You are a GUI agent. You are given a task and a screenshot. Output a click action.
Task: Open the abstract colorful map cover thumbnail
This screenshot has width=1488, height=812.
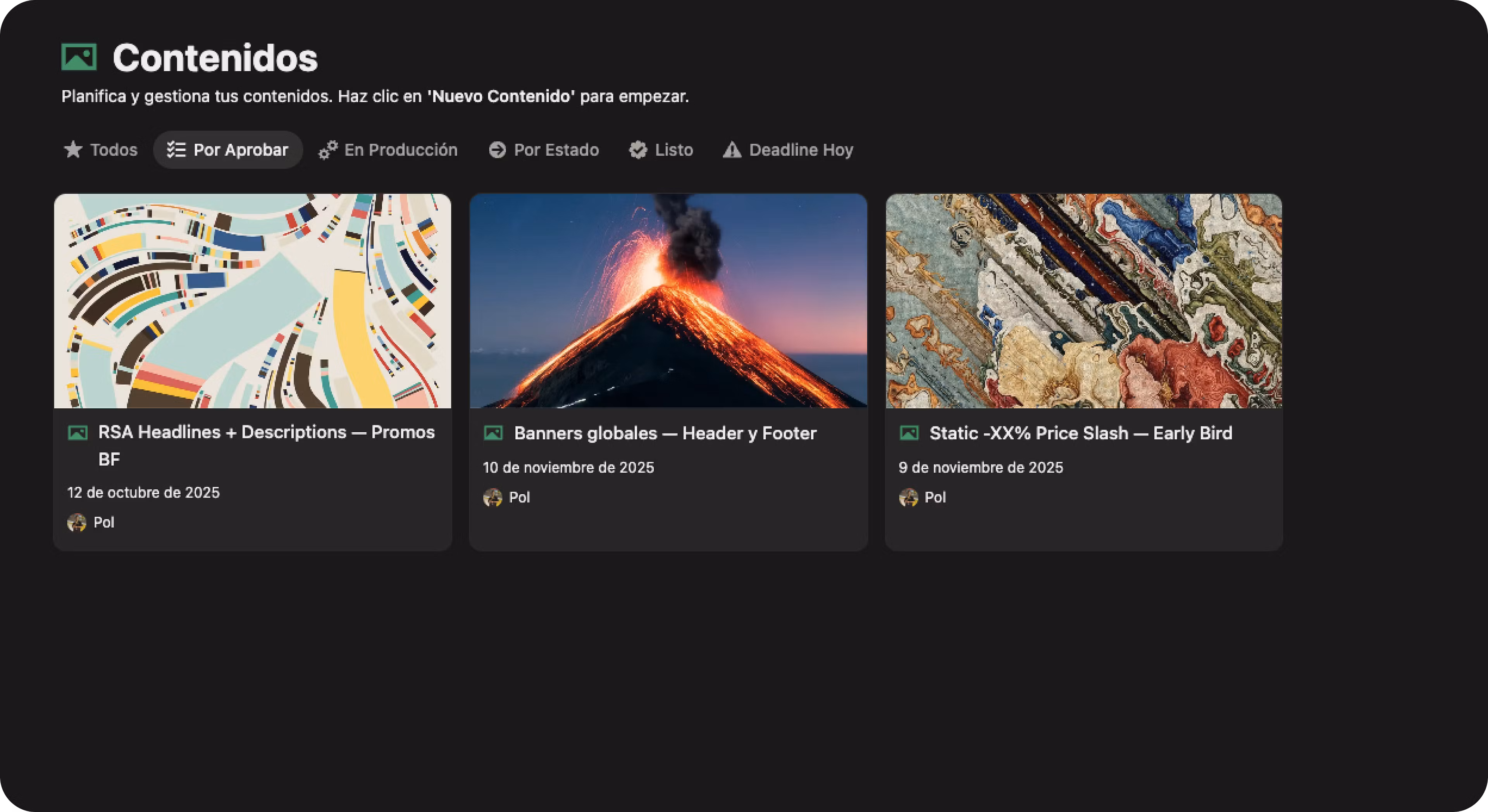(x=252, y=300)
